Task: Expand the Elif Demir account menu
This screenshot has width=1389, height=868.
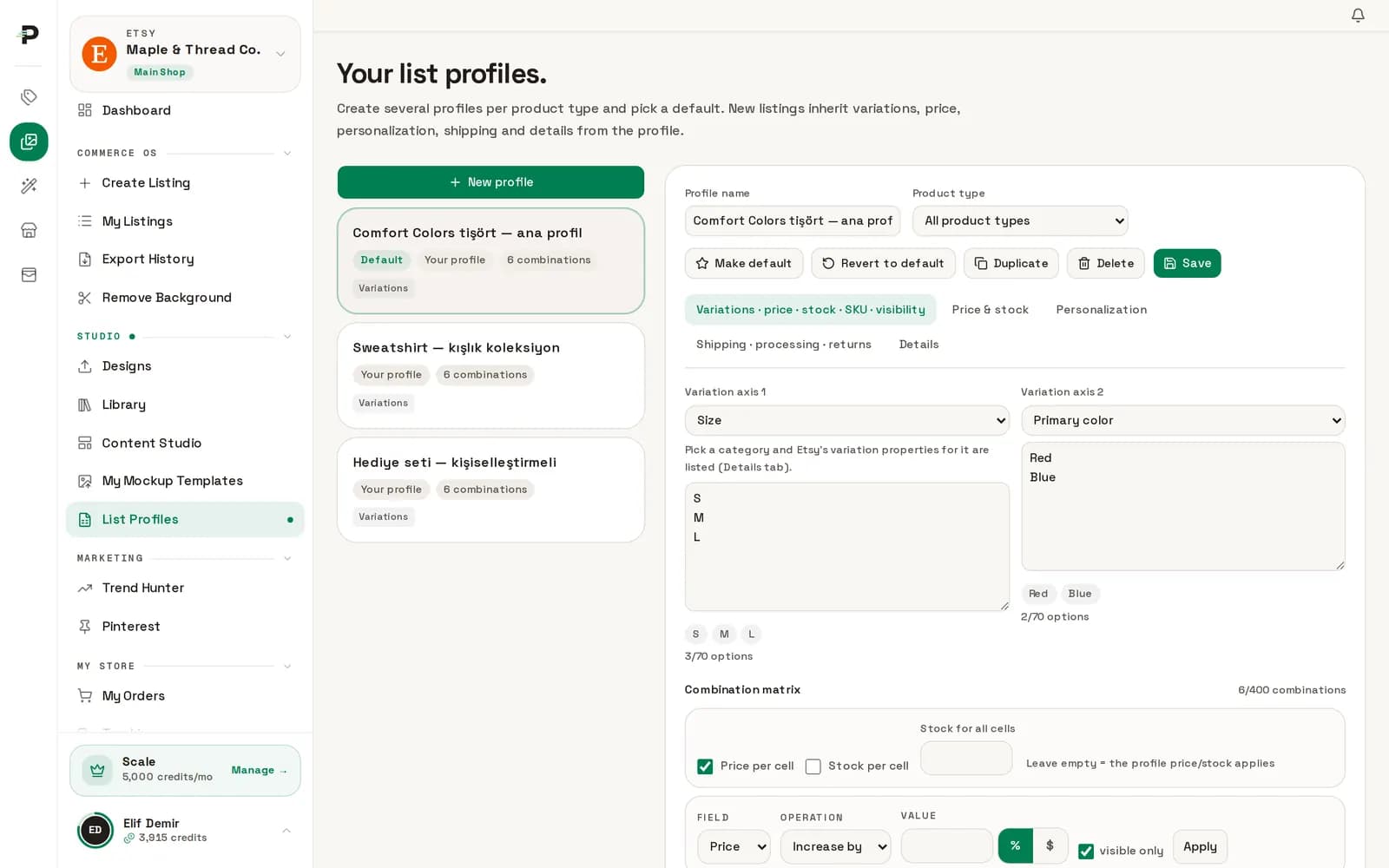Action: pyautogui.click(x=286, y=831)
